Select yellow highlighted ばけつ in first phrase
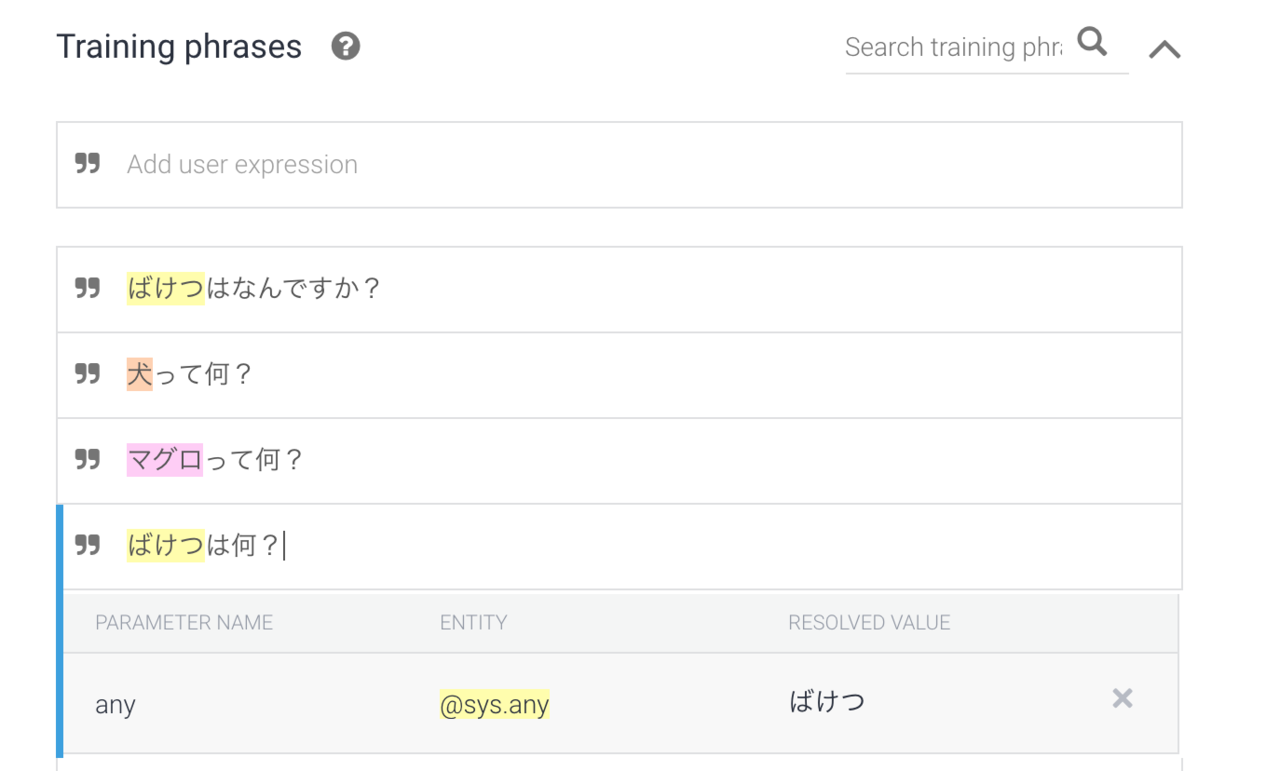Screen dimensions: 1280x771 tap(166, 289)
